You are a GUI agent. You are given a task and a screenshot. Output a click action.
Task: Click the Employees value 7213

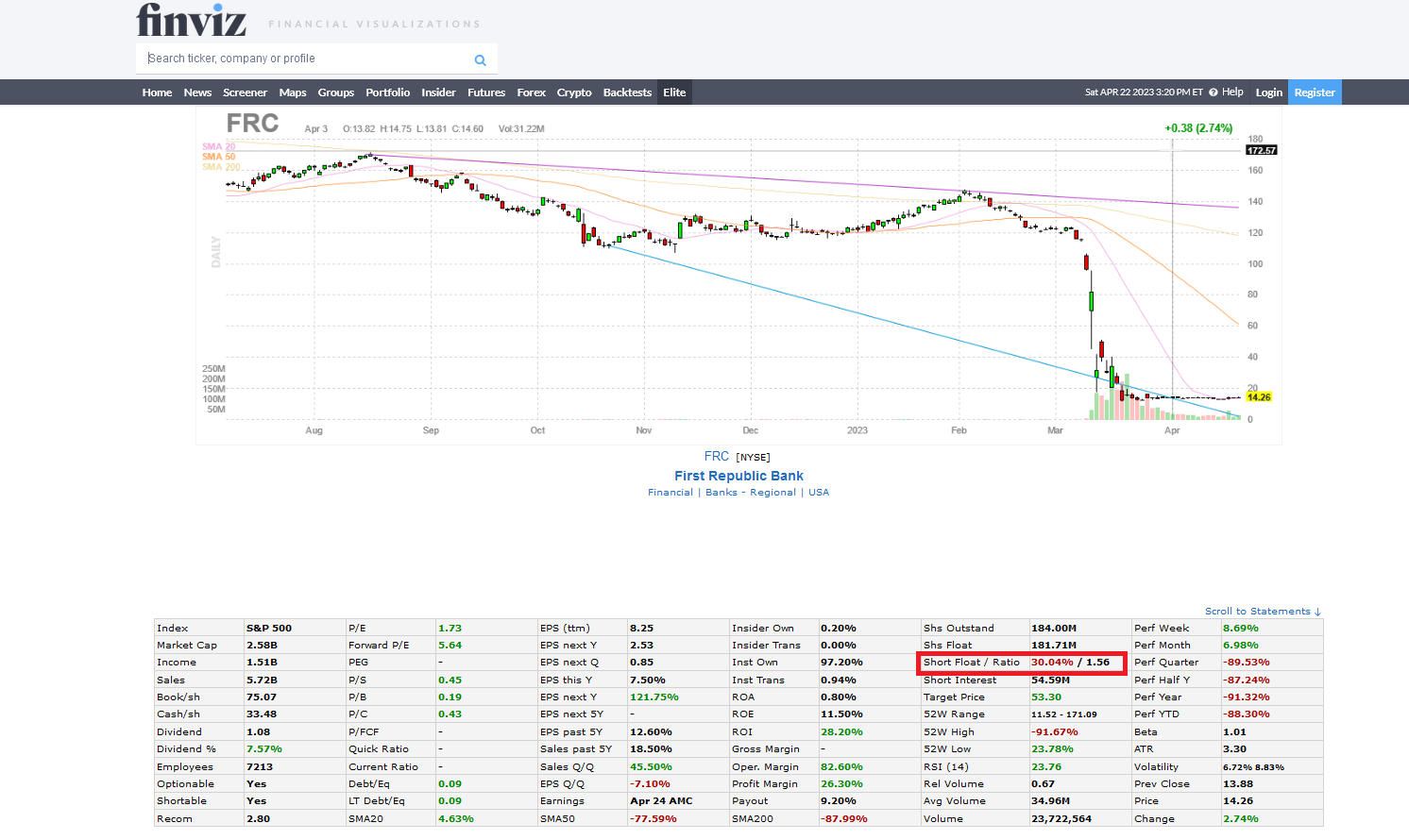[260, 767]
